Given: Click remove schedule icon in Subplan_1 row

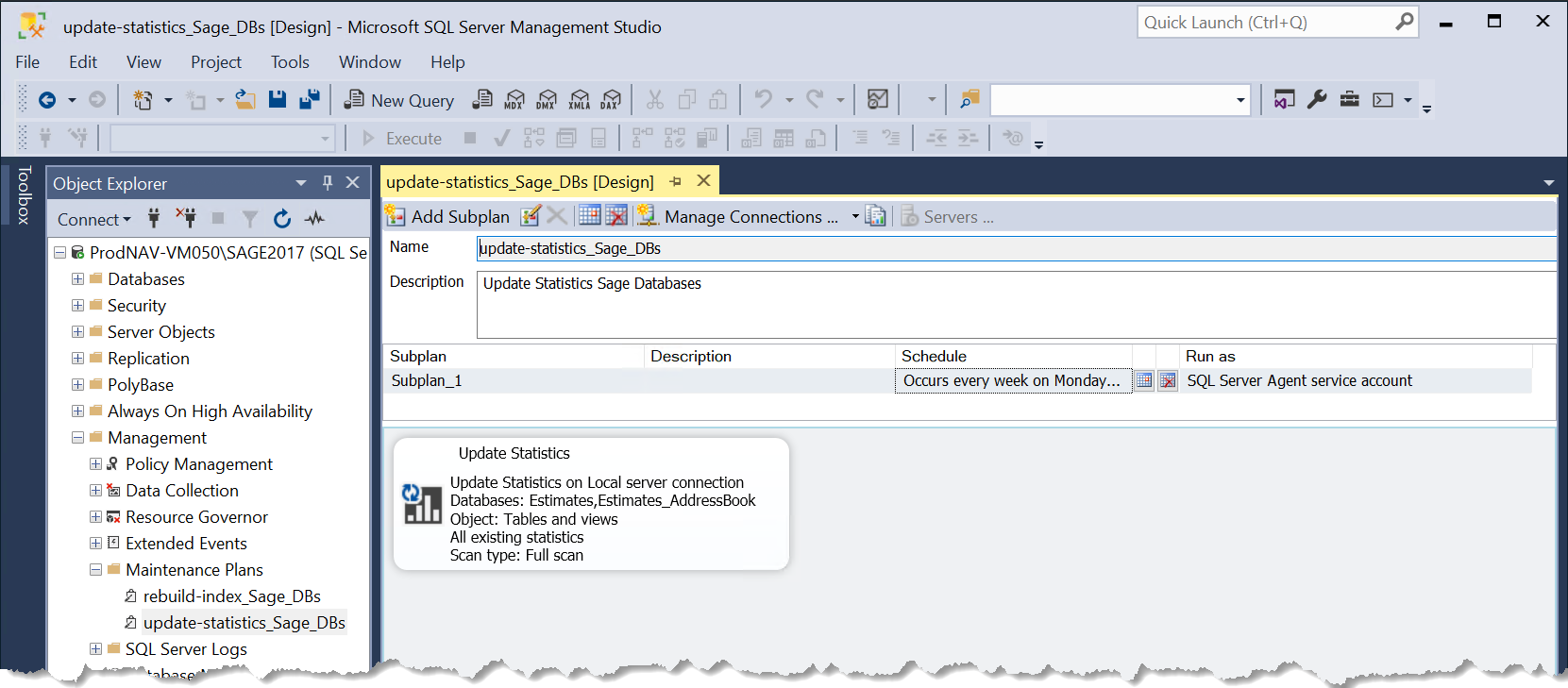Looking at the screenshot, I should pyautogui.click(x=1168, y=380).
